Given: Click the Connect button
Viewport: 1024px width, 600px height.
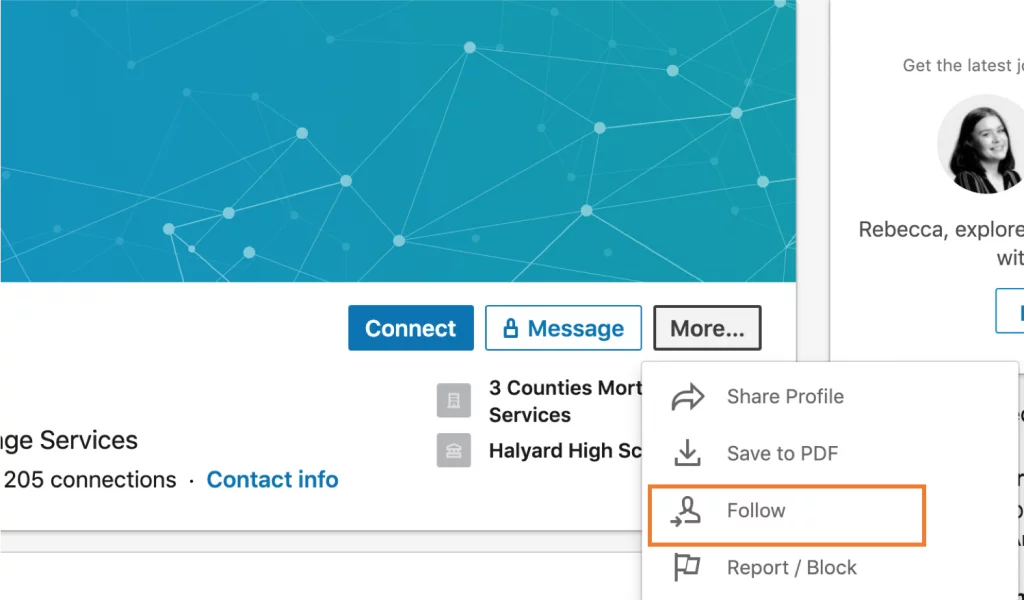Looking at the screenshot, I should pos(410,328).
